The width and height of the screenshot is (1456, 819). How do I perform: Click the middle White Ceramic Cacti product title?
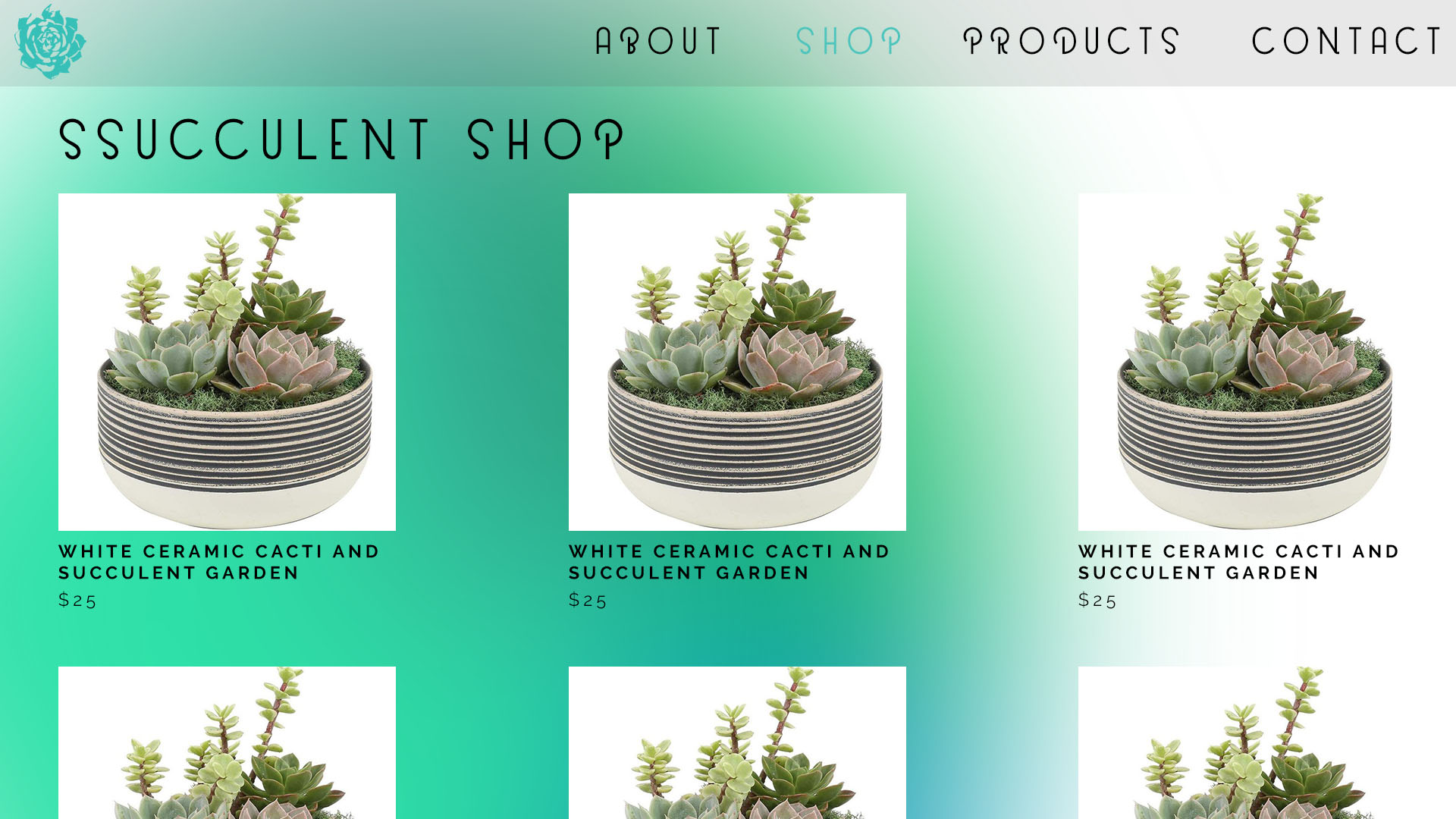point(730,562)
